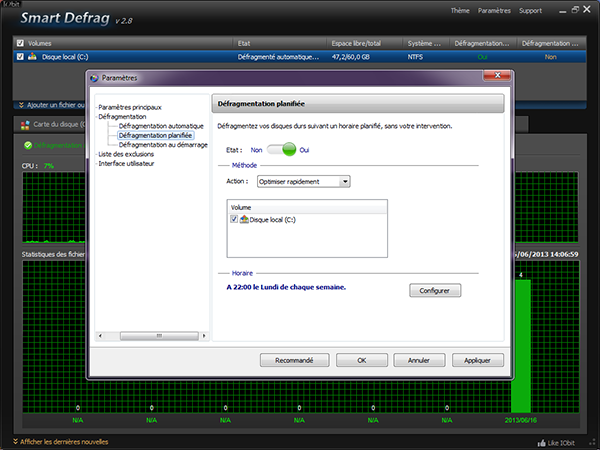The width and height of the screenshot is (600, 450).
Task: Toggle the select-all checkbox in the Volumes header
Action: [20, 44]
